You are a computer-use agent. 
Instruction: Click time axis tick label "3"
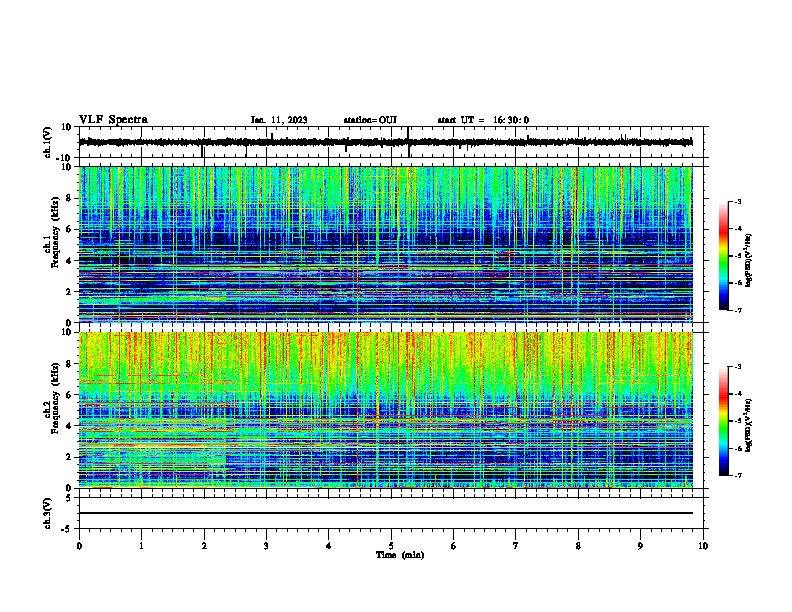coord(266,546)
